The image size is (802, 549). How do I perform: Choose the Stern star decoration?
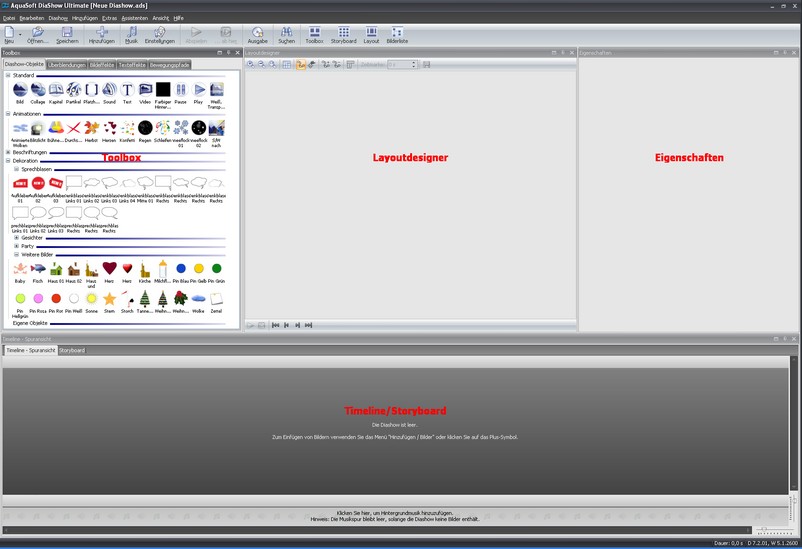pos(109,299)
